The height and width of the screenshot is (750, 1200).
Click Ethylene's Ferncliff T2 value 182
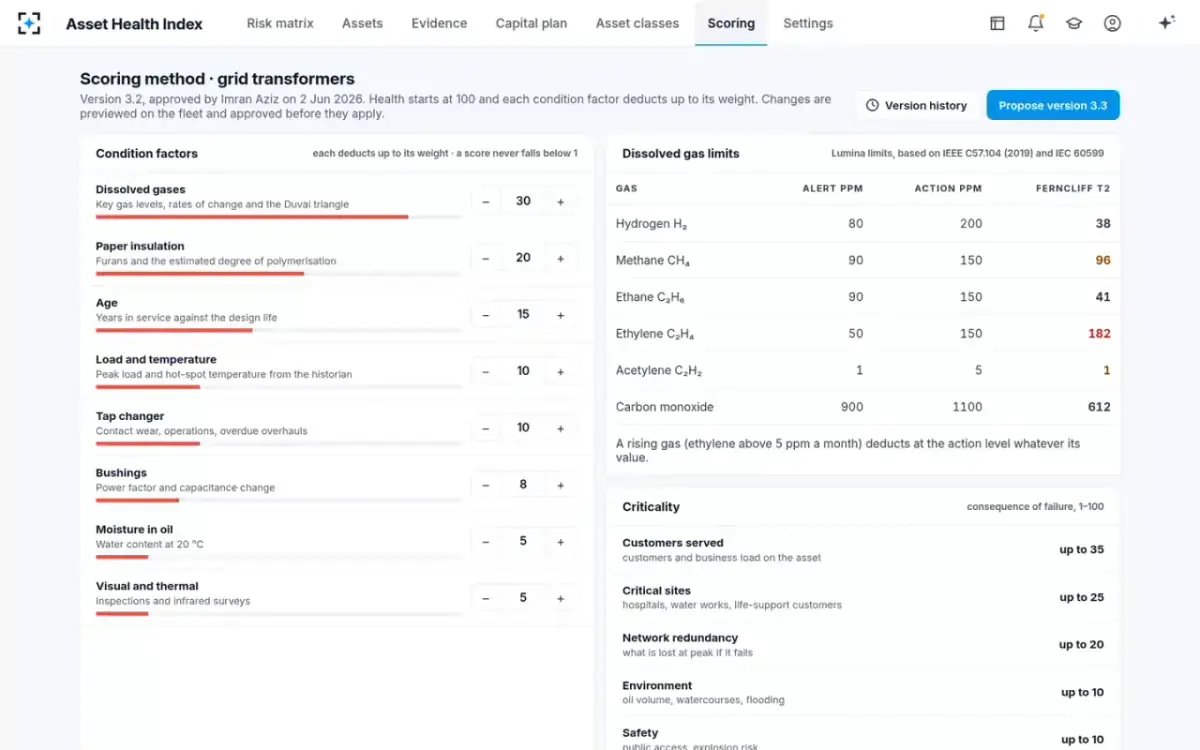pyautogui.click(x=1099, y=334)
